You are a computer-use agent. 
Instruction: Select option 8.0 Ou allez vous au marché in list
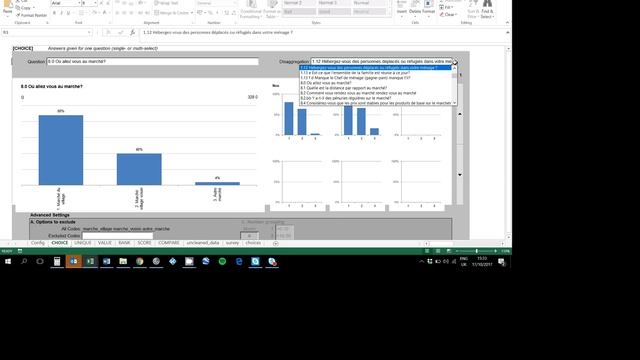[375, 83]
